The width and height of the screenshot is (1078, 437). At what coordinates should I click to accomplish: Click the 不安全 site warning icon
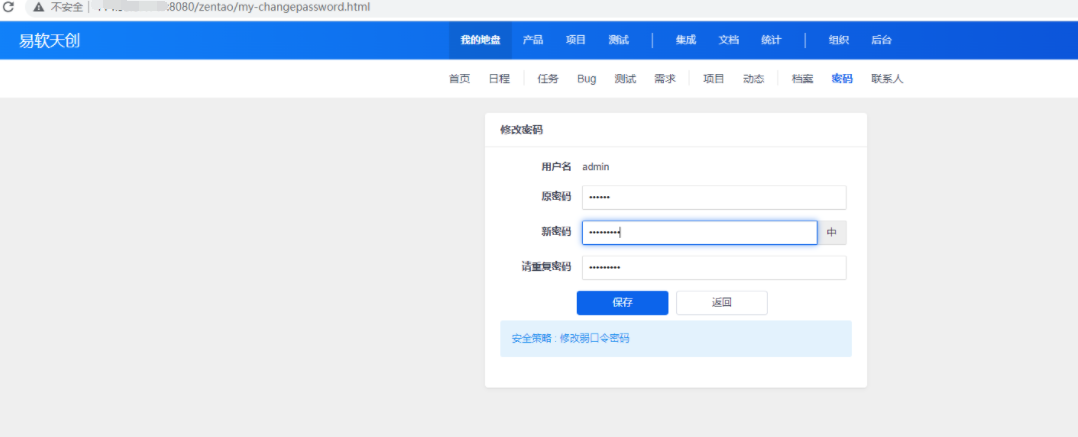(39, 7)
